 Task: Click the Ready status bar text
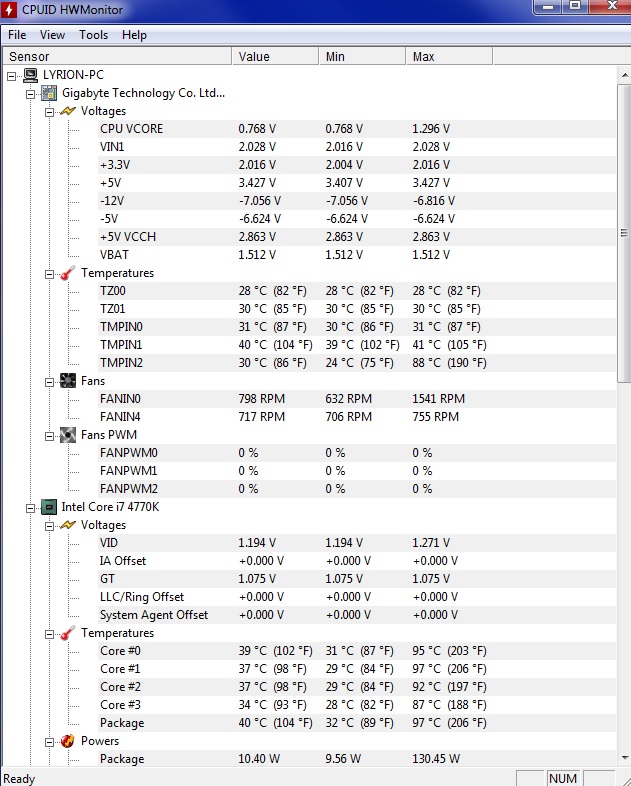19,778
